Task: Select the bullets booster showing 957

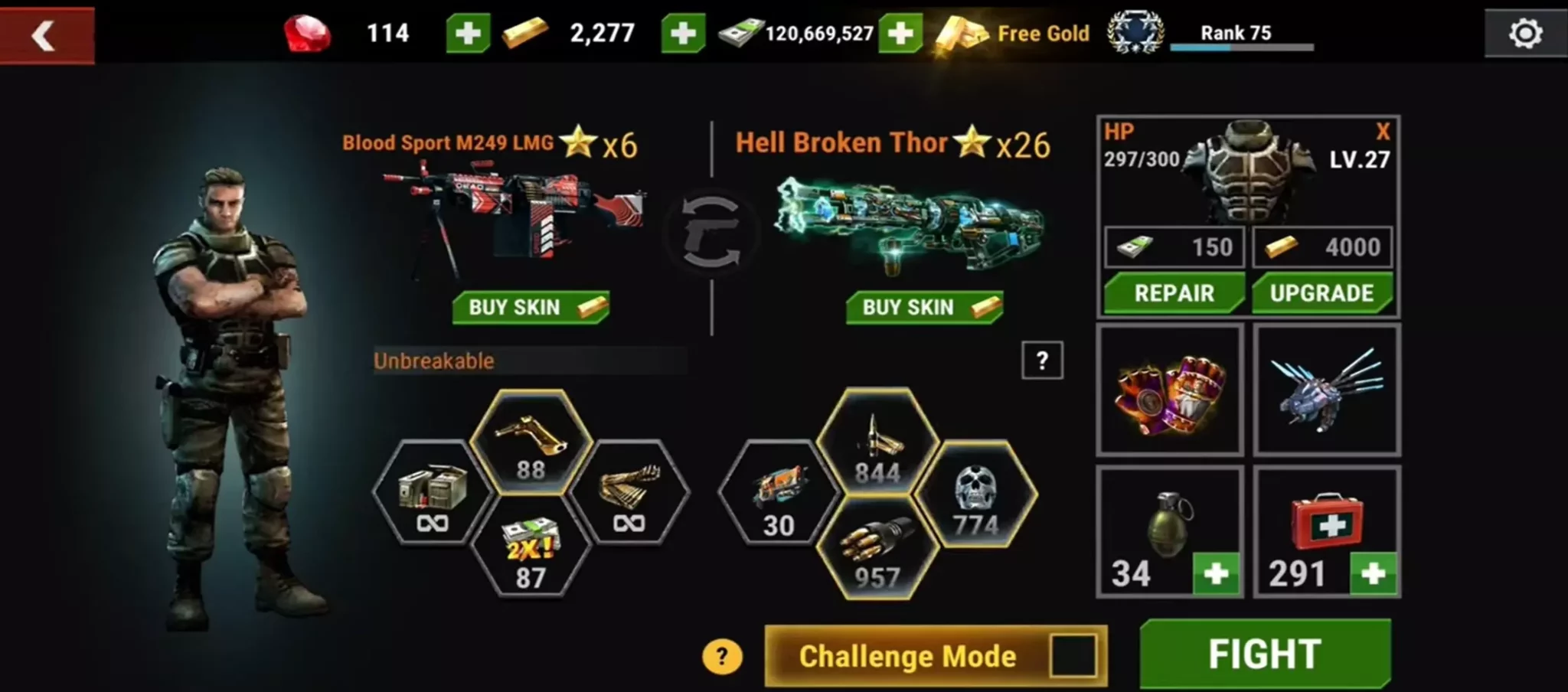Action: click(877, 549)
